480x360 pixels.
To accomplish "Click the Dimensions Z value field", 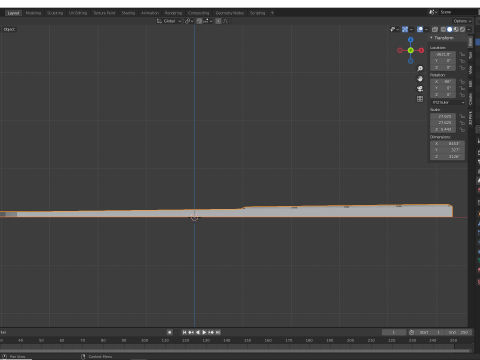I will pos(447,157).
